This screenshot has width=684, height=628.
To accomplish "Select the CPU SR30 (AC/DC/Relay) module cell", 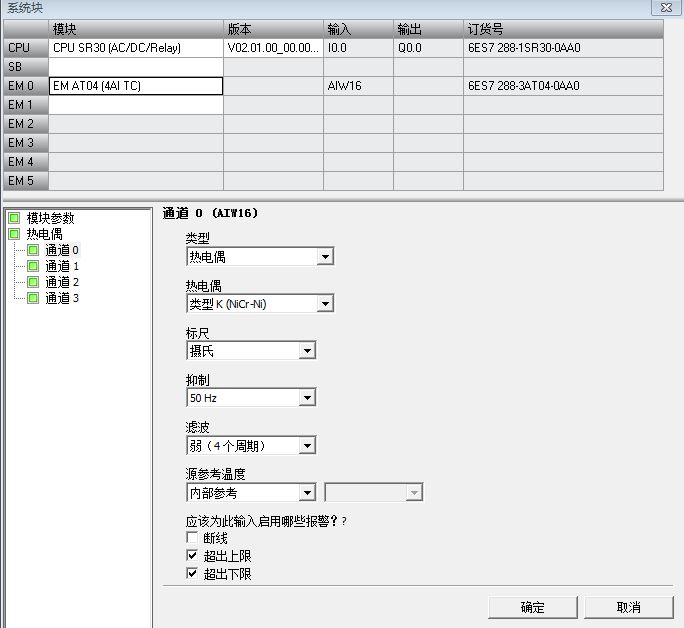I will tap(135, 47).
